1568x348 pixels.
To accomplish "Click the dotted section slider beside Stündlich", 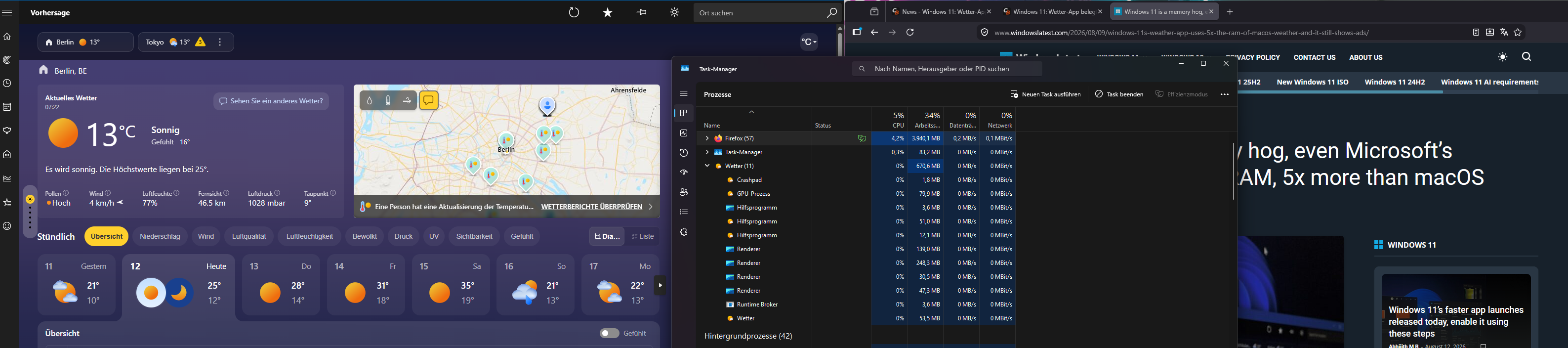I will (x=30, y=212).
